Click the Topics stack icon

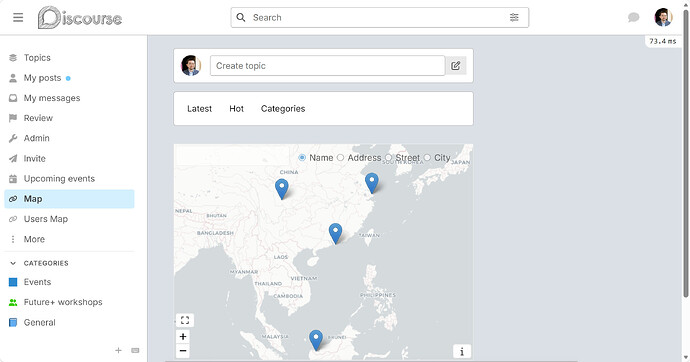[x=13, y=58]
